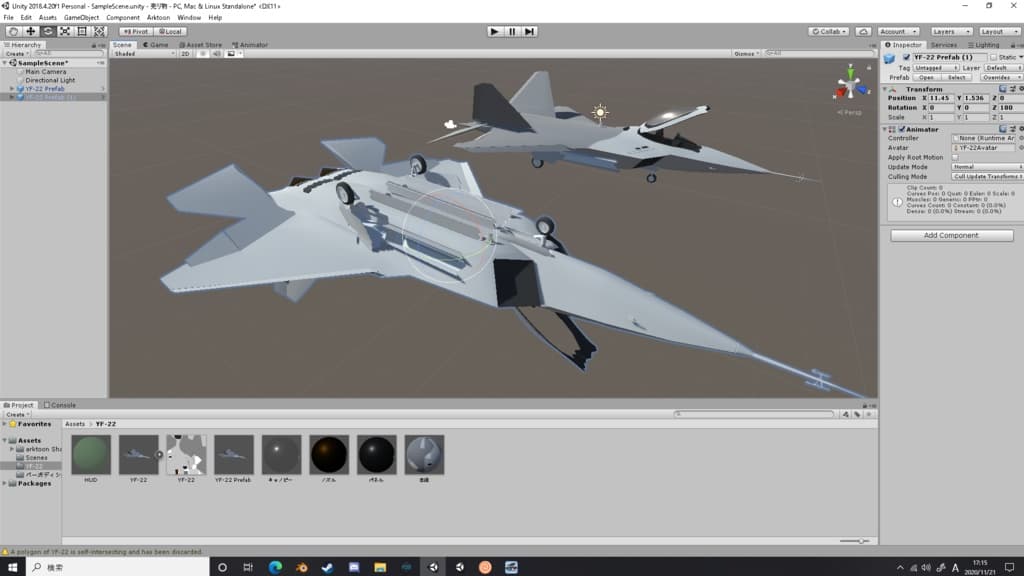Select the Hand tool in toolbar
The width and height of the screenshot is (1024, 576).
pyautogui.click(x=13, y=31)
